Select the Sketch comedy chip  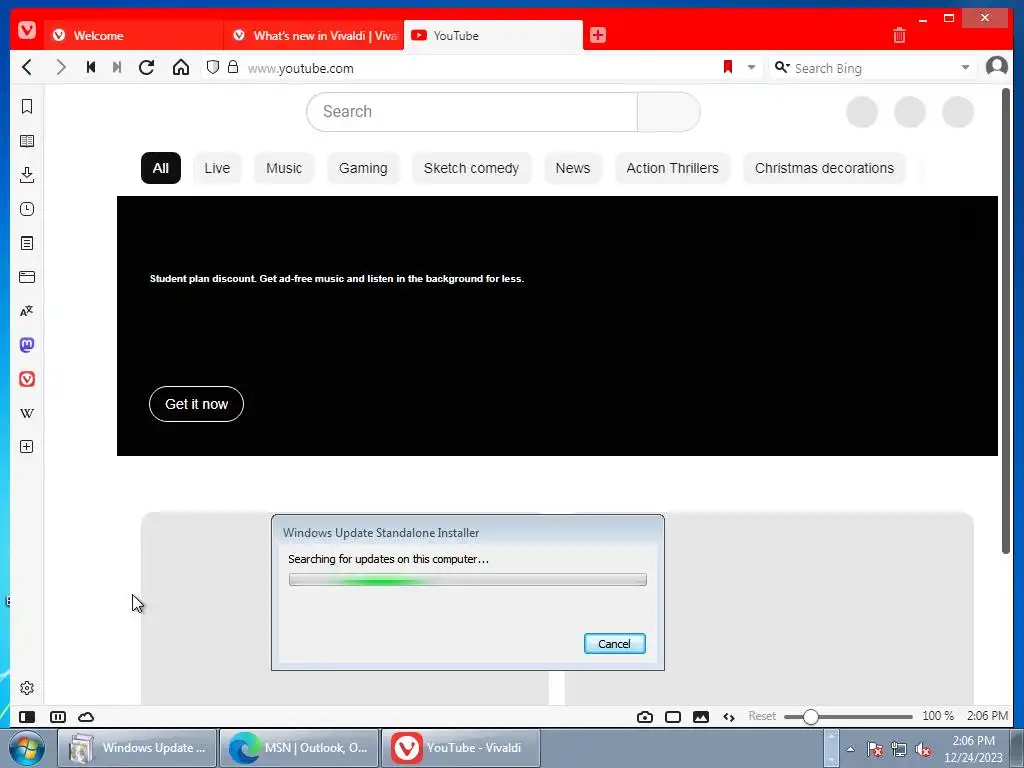(x=472, y=168)
